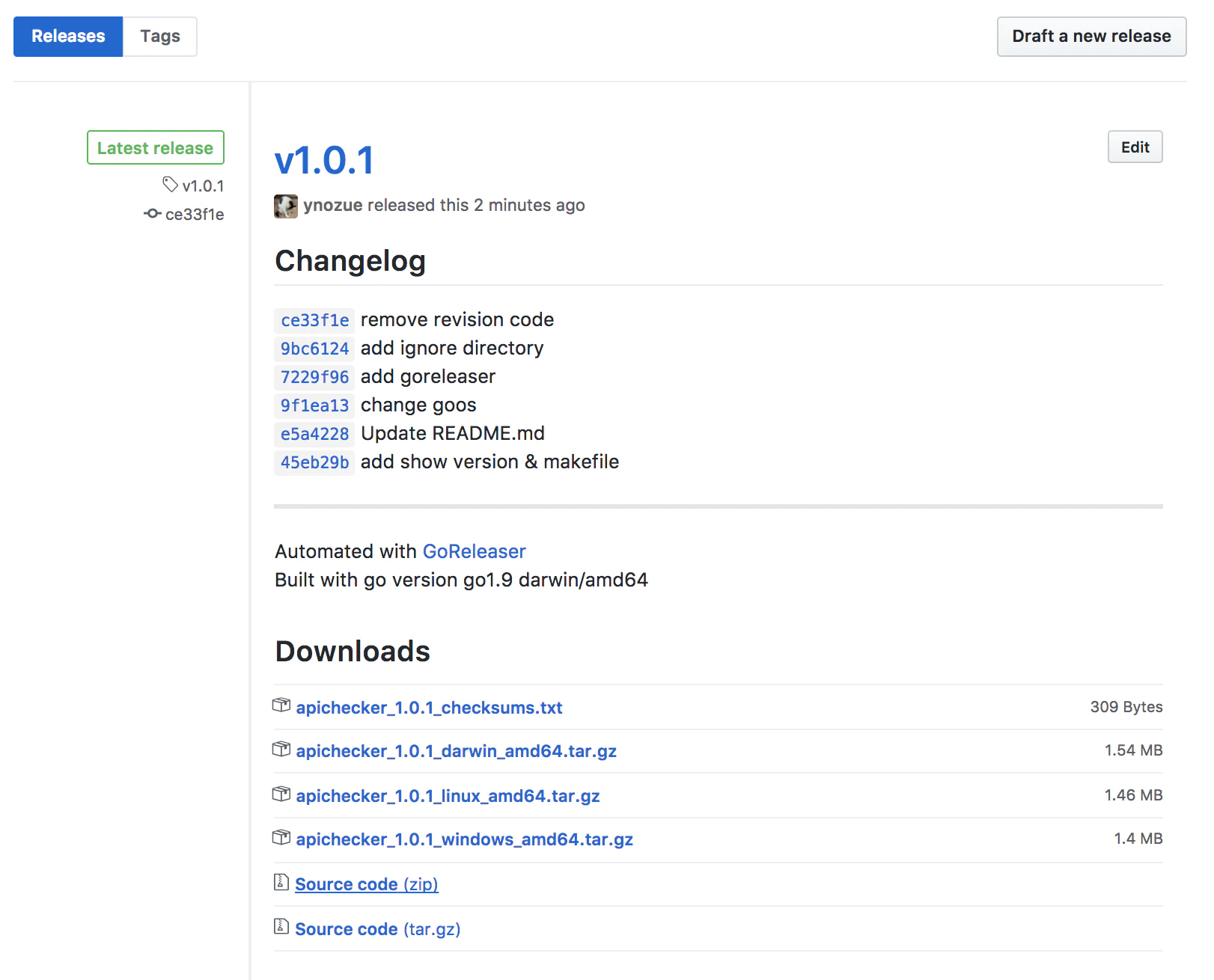Viewport: 1214px width, 980px height.
Task: Click the Downloads heading
Action: pyautogui.click(x=353, y=652)
